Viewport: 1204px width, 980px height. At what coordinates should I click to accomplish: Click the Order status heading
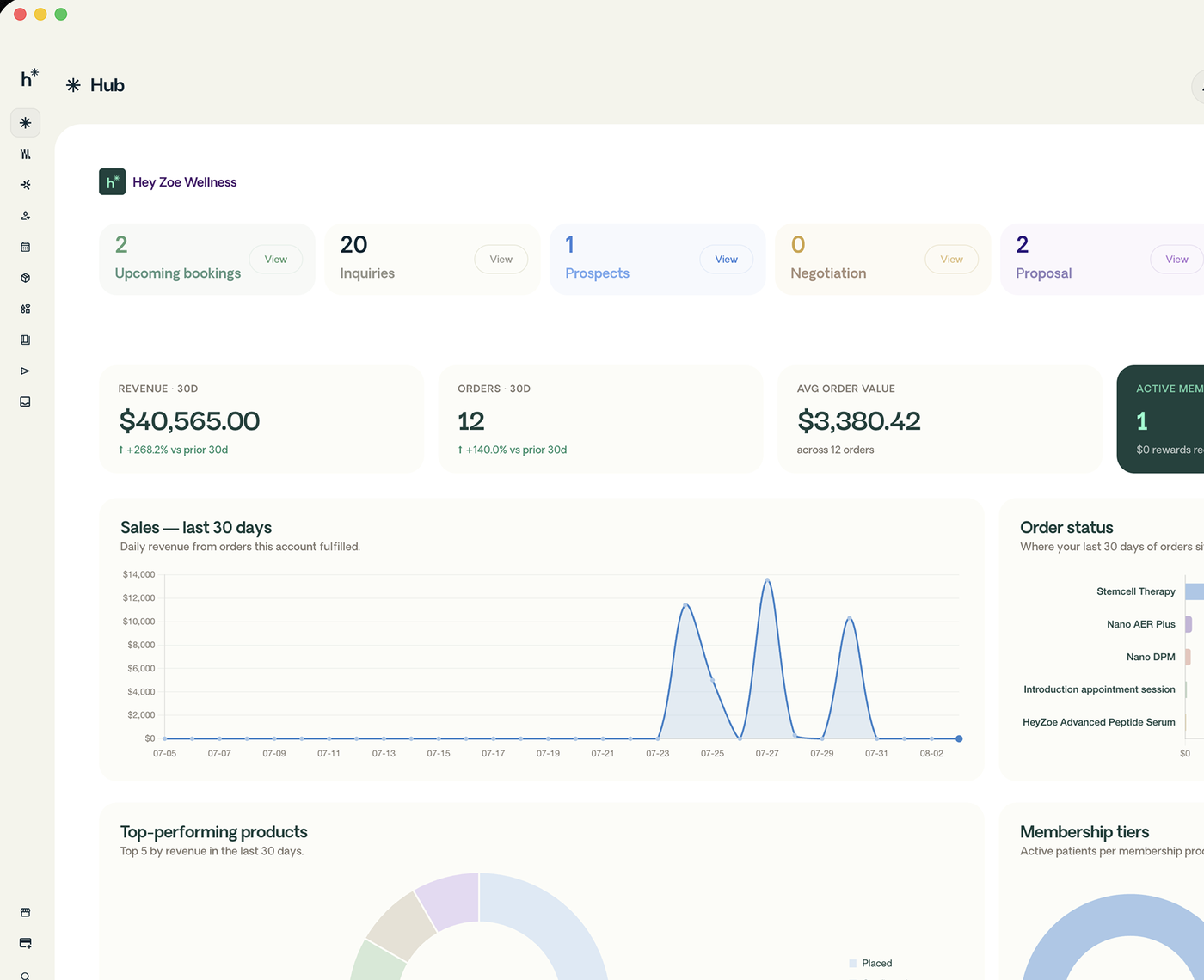tap(1066, 527)
